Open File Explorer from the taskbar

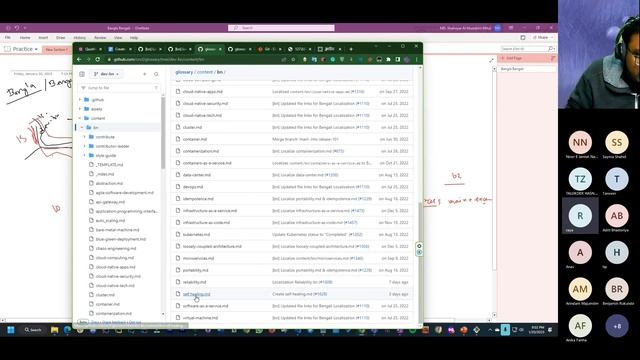(x=54, y=330)
